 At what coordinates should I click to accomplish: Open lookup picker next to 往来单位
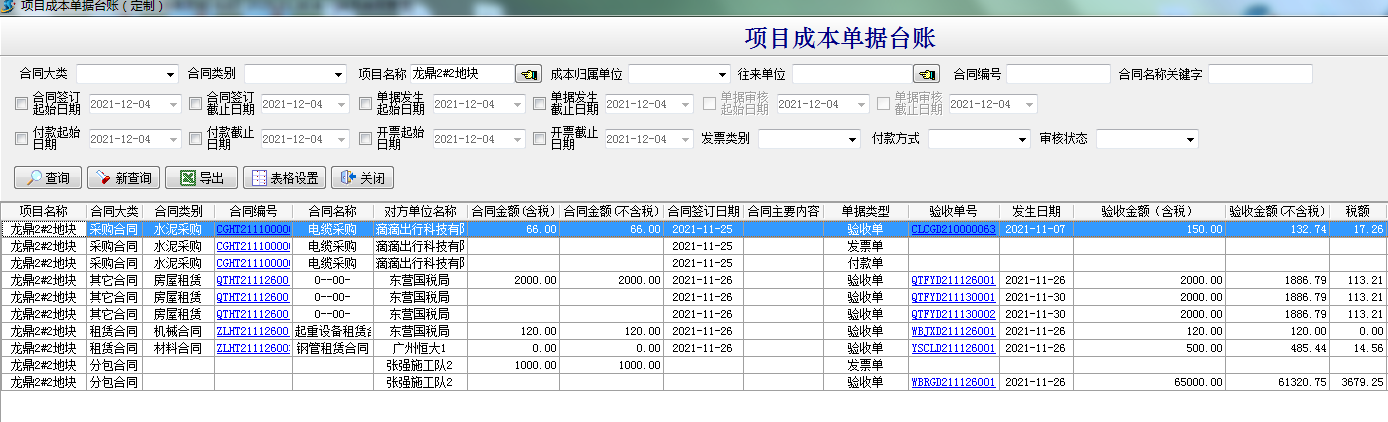point(926,74)
